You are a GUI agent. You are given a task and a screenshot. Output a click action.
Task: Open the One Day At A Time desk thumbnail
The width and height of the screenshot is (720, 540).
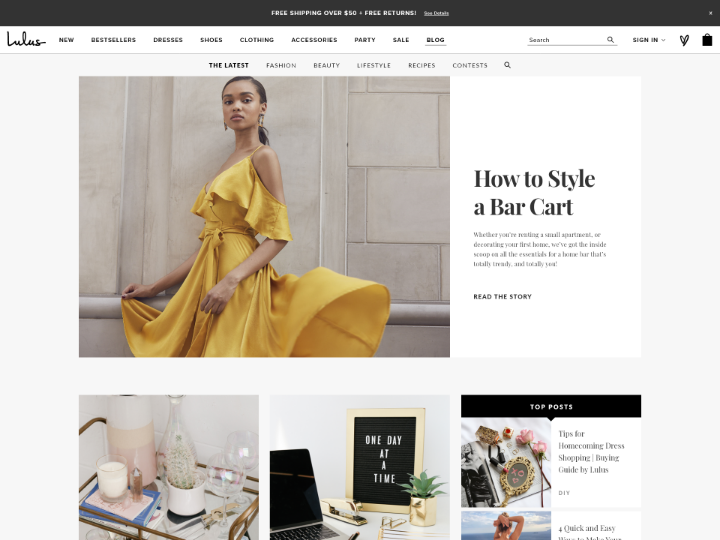tap(360, 467)
